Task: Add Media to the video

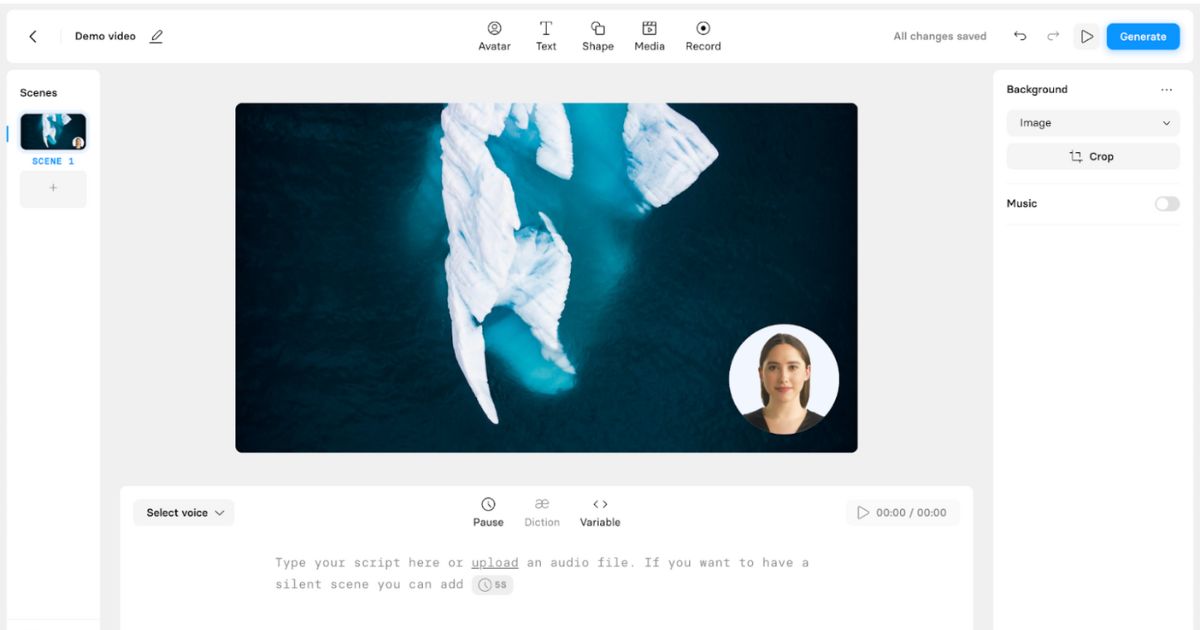Action: point(649,36)
